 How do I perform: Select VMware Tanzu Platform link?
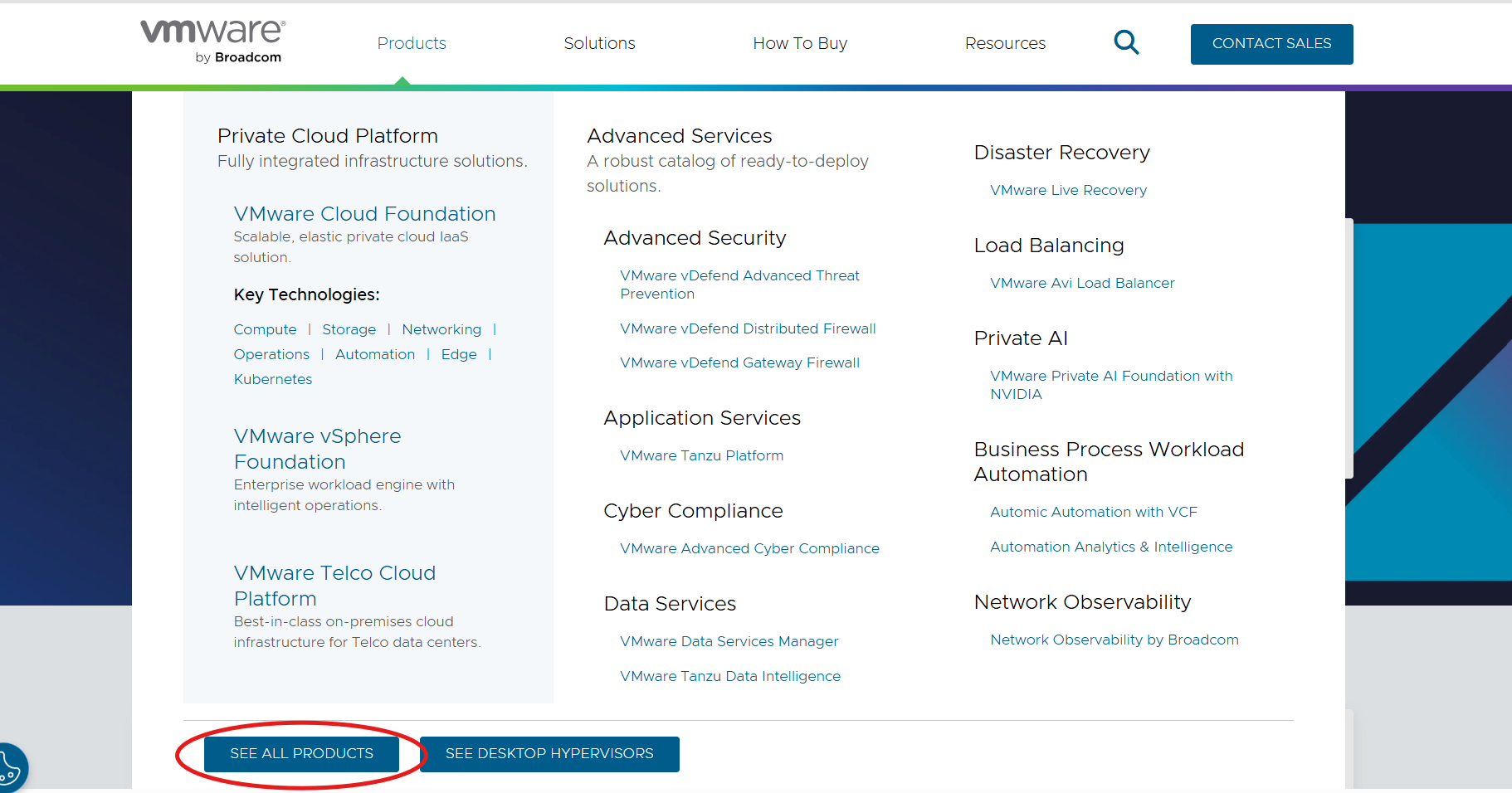pos(701,455)
